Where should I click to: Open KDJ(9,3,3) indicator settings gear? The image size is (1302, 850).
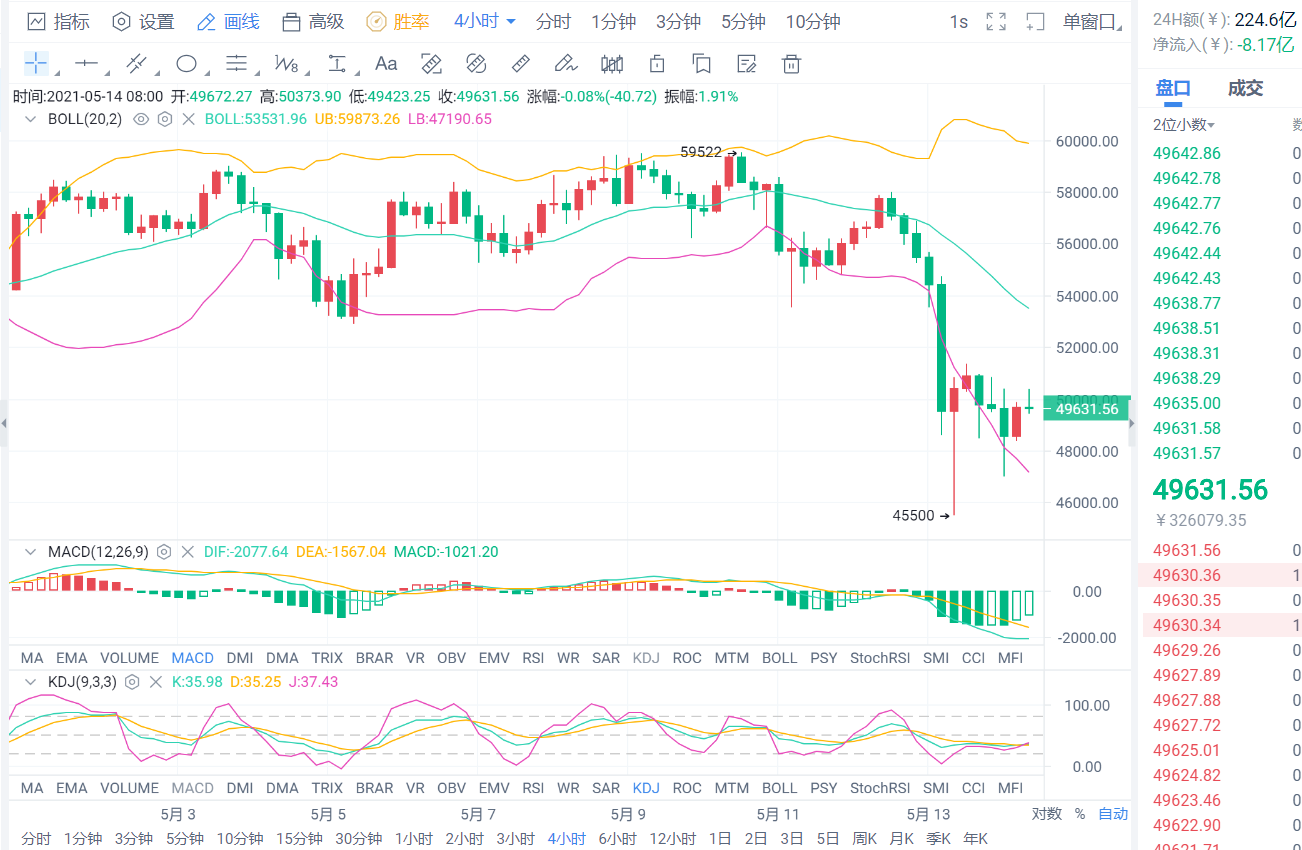point(133,681)
